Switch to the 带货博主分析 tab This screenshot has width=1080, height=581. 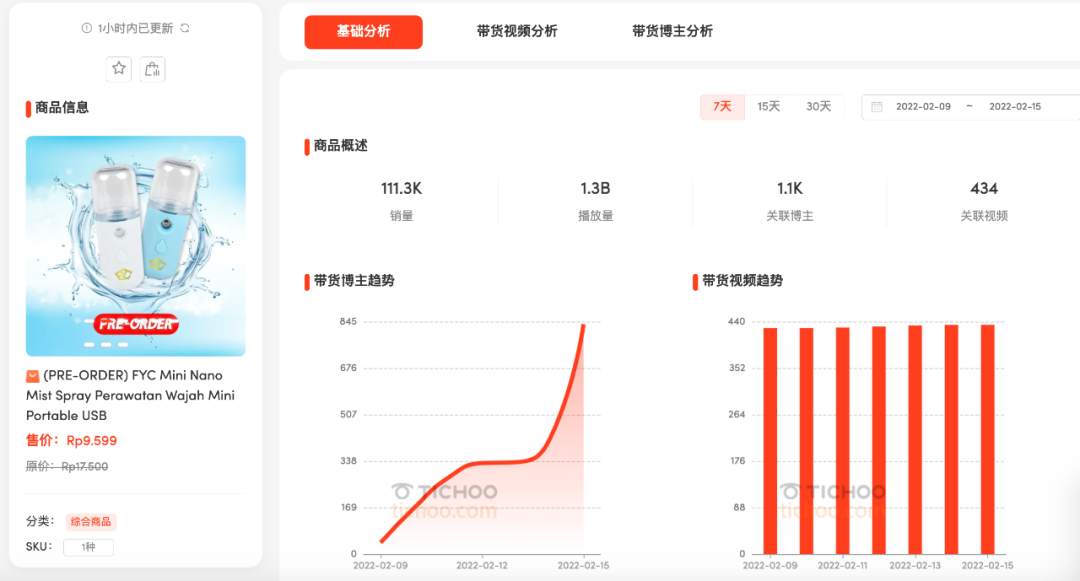click(x=672, y=32)
